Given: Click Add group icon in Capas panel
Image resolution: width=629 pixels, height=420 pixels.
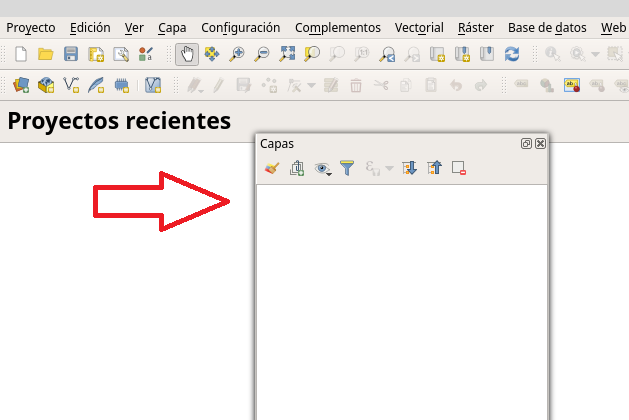Looking at the screenshot, I should click(x=296, y=169).
